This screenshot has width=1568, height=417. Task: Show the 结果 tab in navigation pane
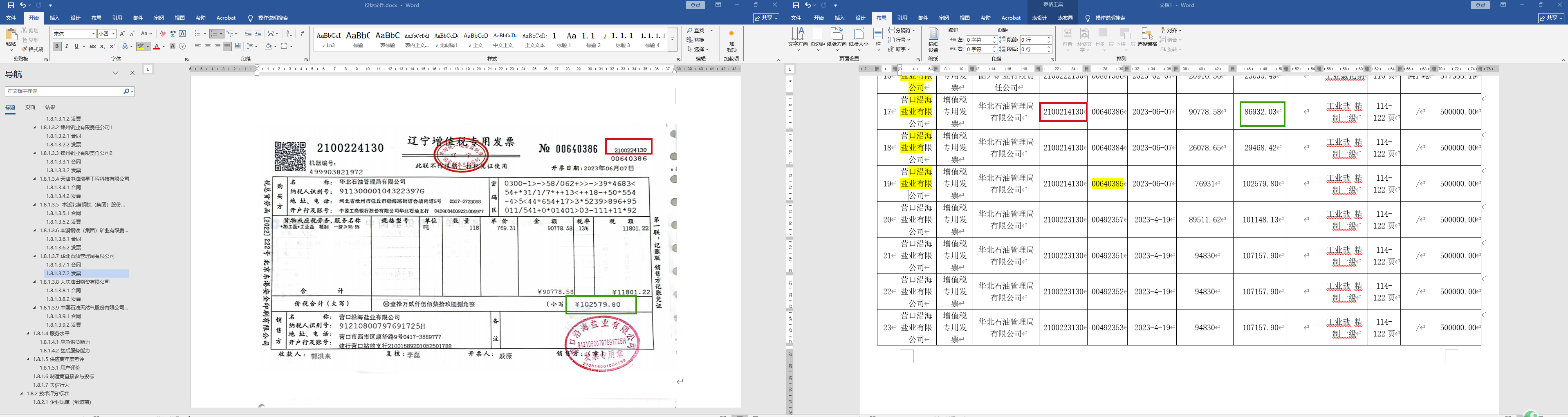pos(50,107)
